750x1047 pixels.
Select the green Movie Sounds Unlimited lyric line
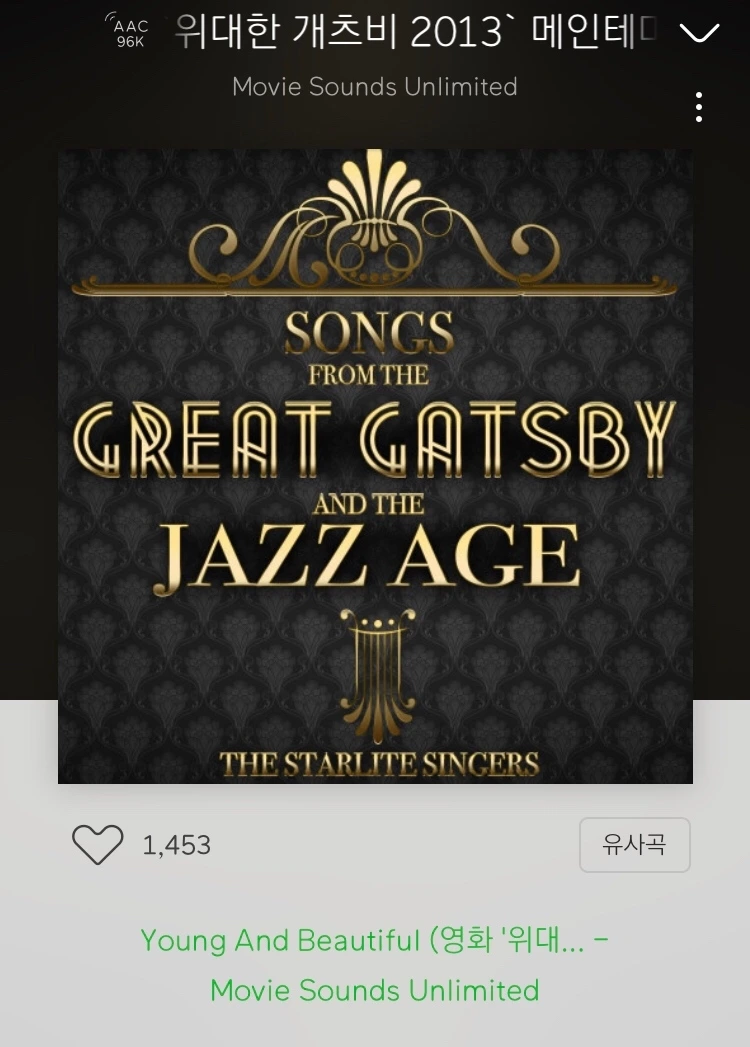coord(375,990)
